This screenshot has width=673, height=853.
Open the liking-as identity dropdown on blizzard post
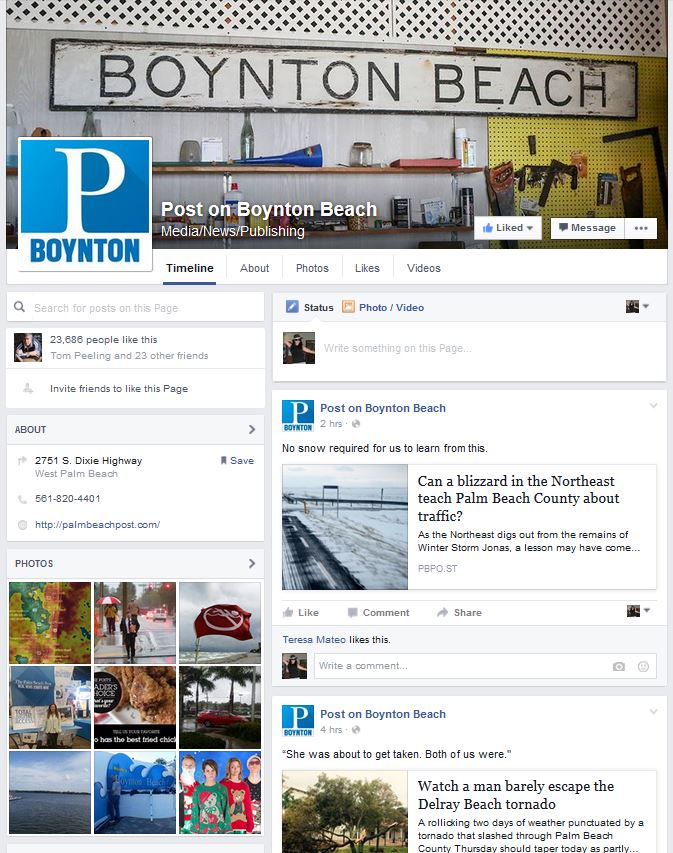tap(638, 611)
